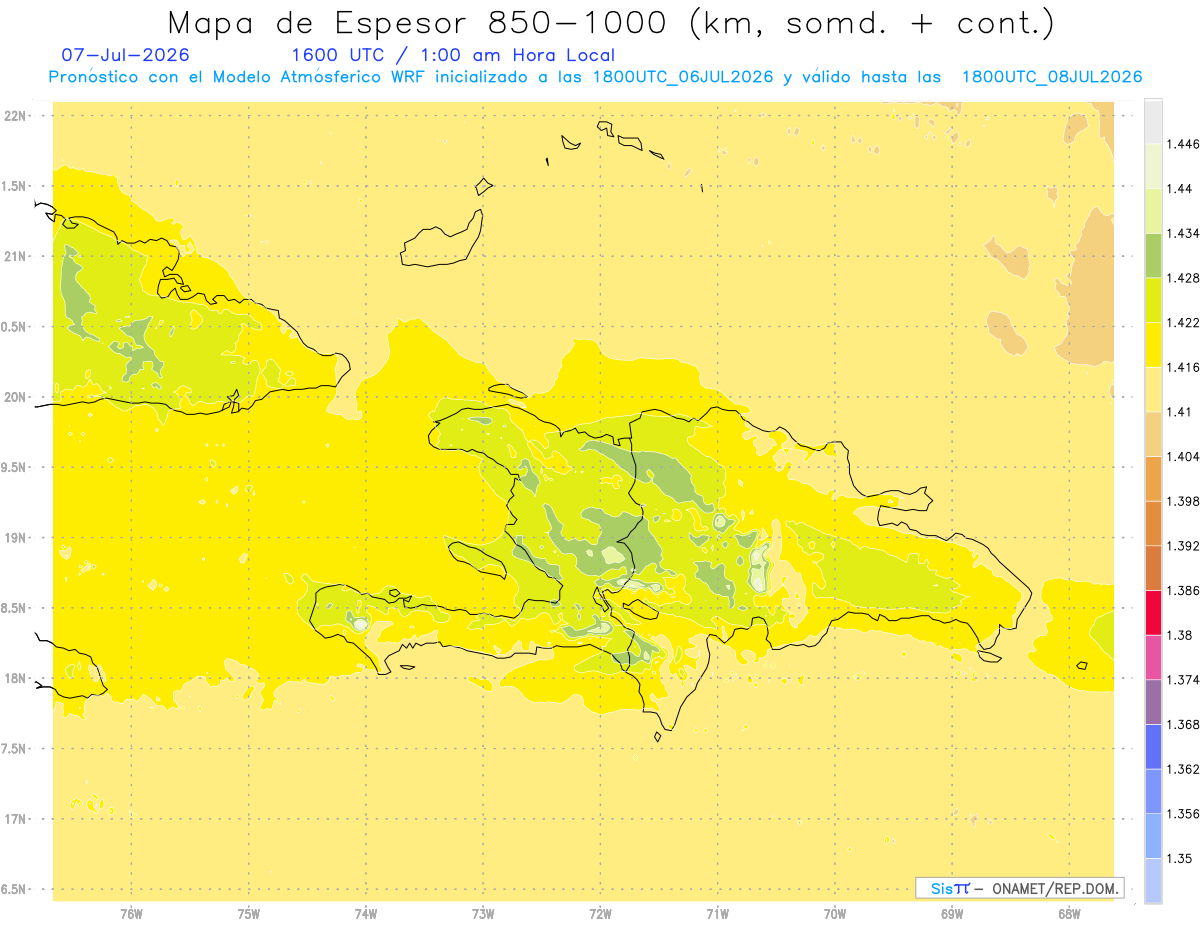The image size is (1200, 927).
Task: Click the latitude label "21N"
Action: (16, 256)
